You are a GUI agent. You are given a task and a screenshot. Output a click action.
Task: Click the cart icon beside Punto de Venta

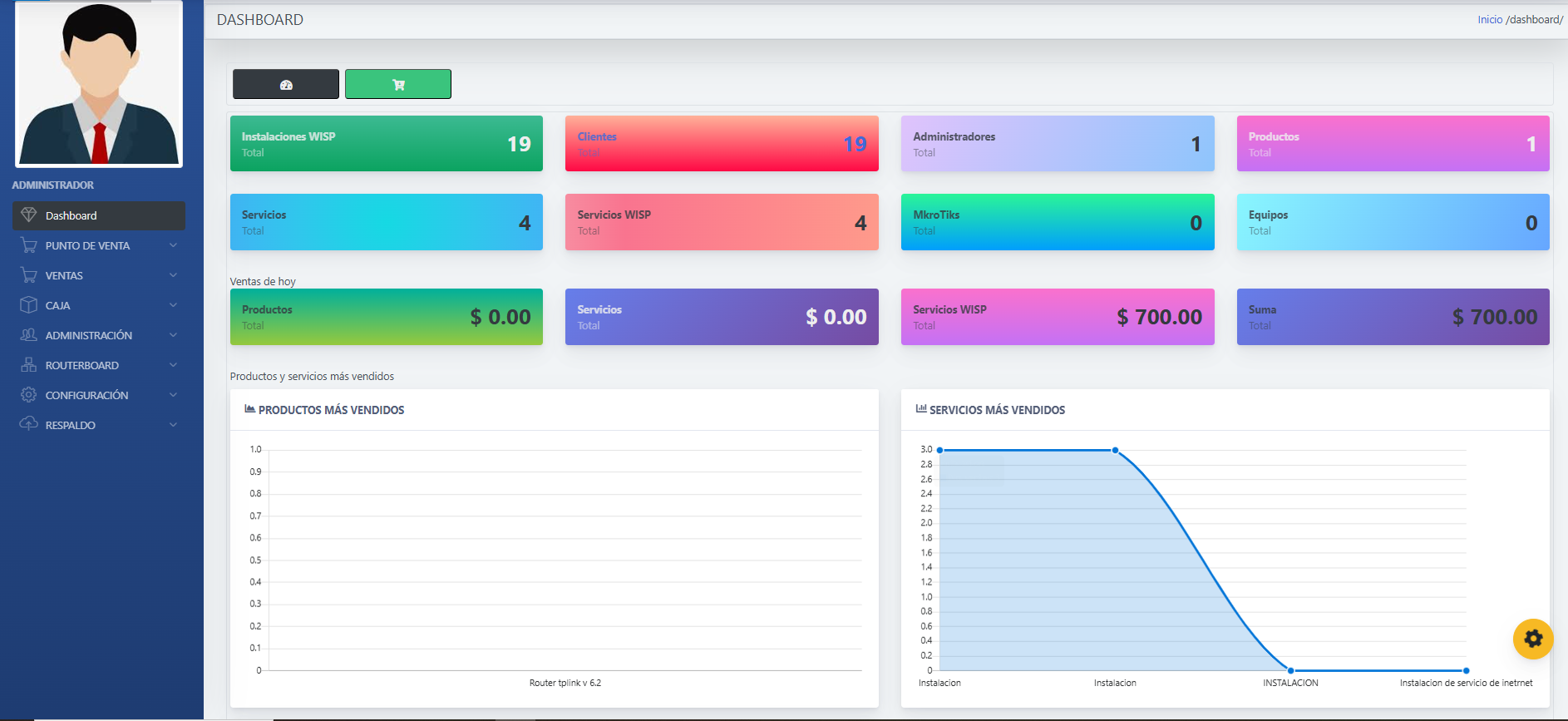(x=29, y=245)
